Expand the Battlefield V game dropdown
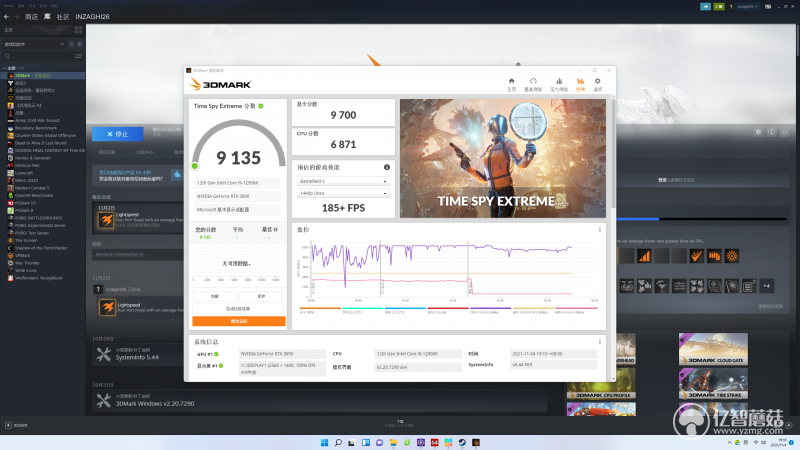Screen dimensions: 800x450 (343, 181)
